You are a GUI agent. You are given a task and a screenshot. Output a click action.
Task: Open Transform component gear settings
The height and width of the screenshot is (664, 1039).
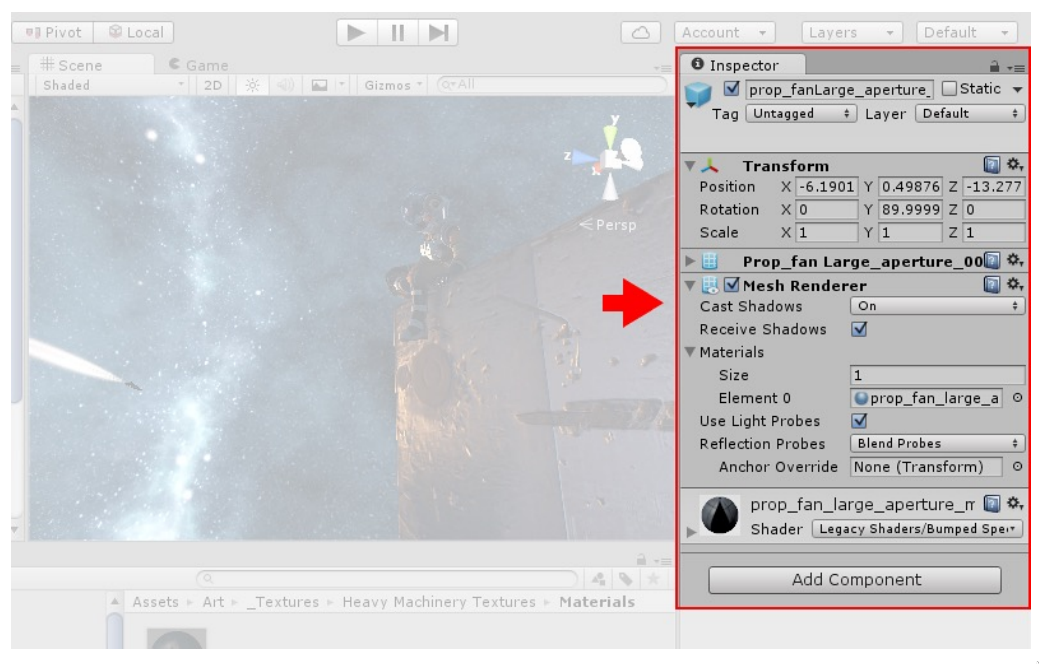click(x=1014, y=164)
